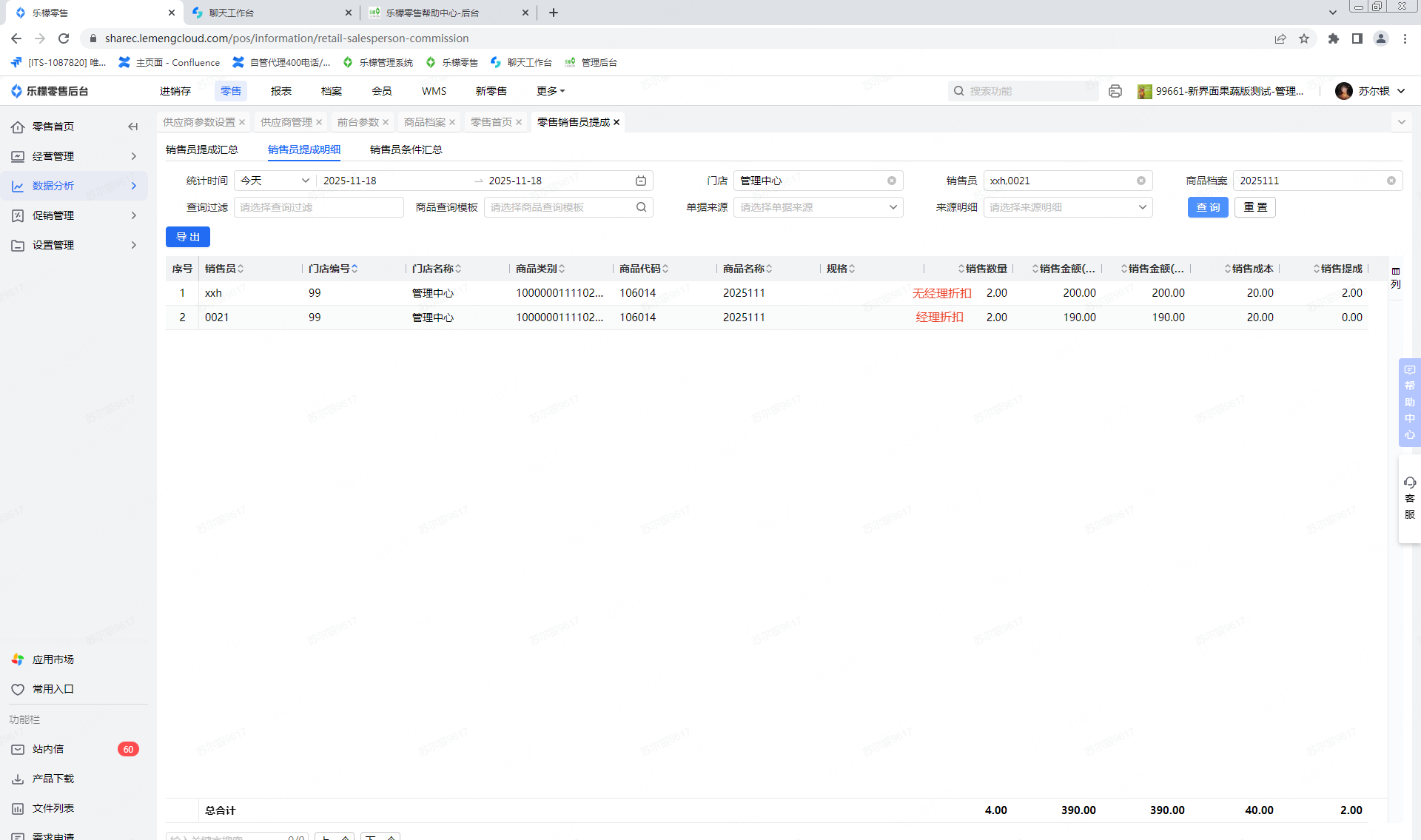Open the 今天 time range dropdown
Screen dimensions: 1421x840
(x=275, y=181)
